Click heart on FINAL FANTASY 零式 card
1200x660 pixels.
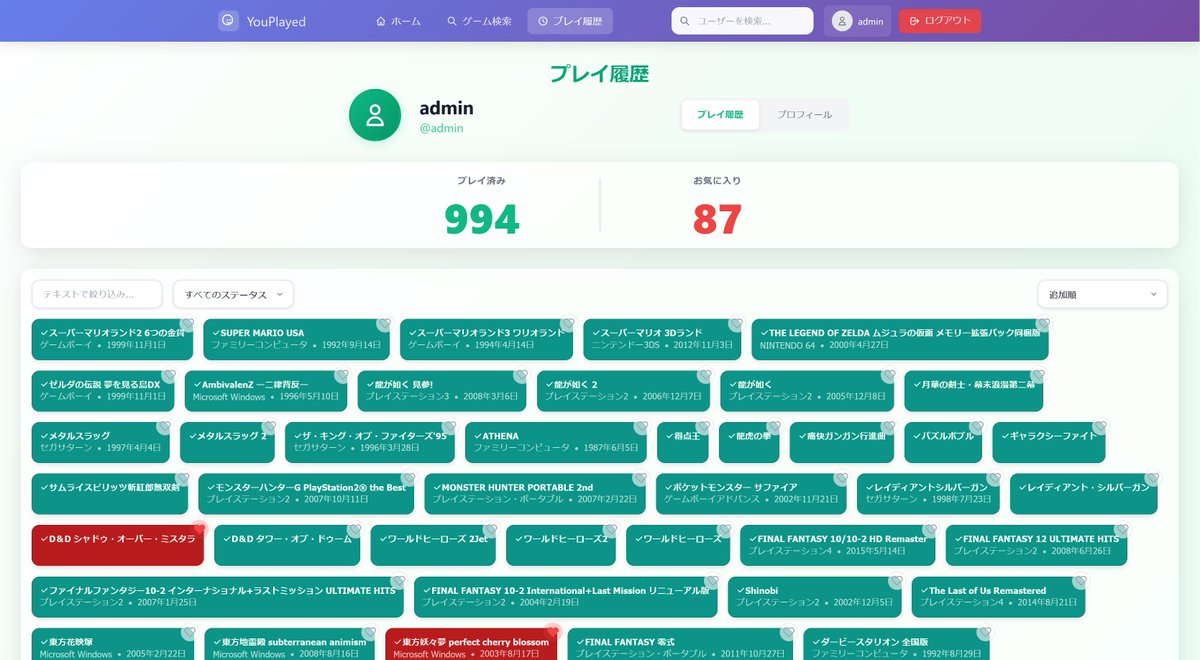pyautogui.click(x=786, y=633)
